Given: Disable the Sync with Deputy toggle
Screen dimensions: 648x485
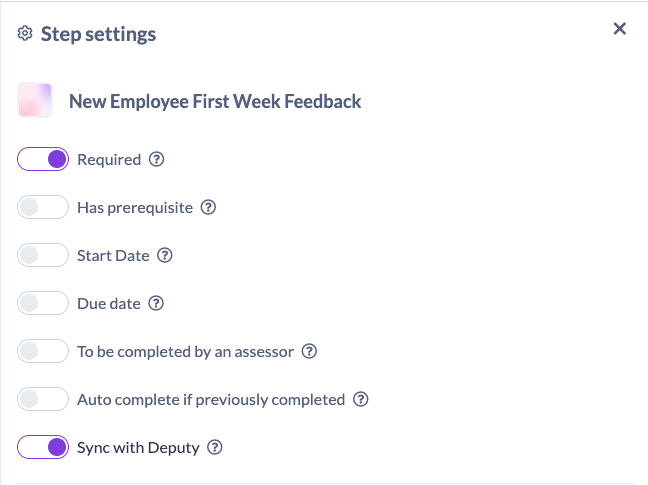Looking at the screenshot, I should coord(43,447).
